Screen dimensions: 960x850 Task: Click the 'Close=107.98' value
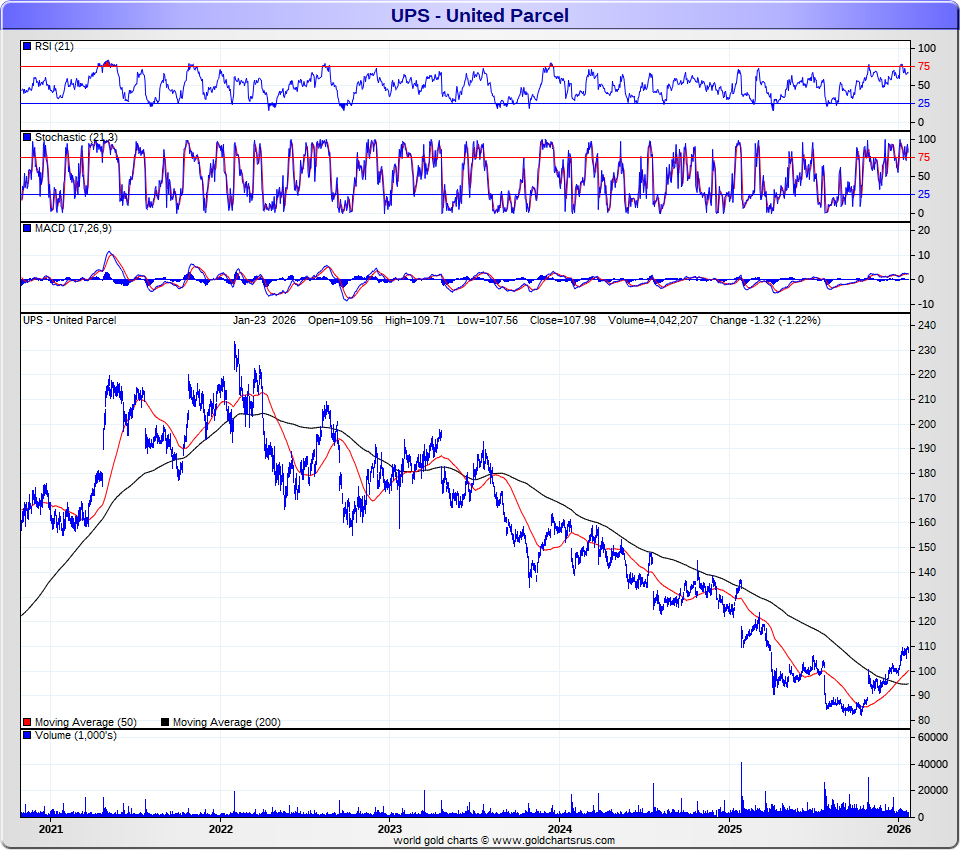tap(563, 320)
